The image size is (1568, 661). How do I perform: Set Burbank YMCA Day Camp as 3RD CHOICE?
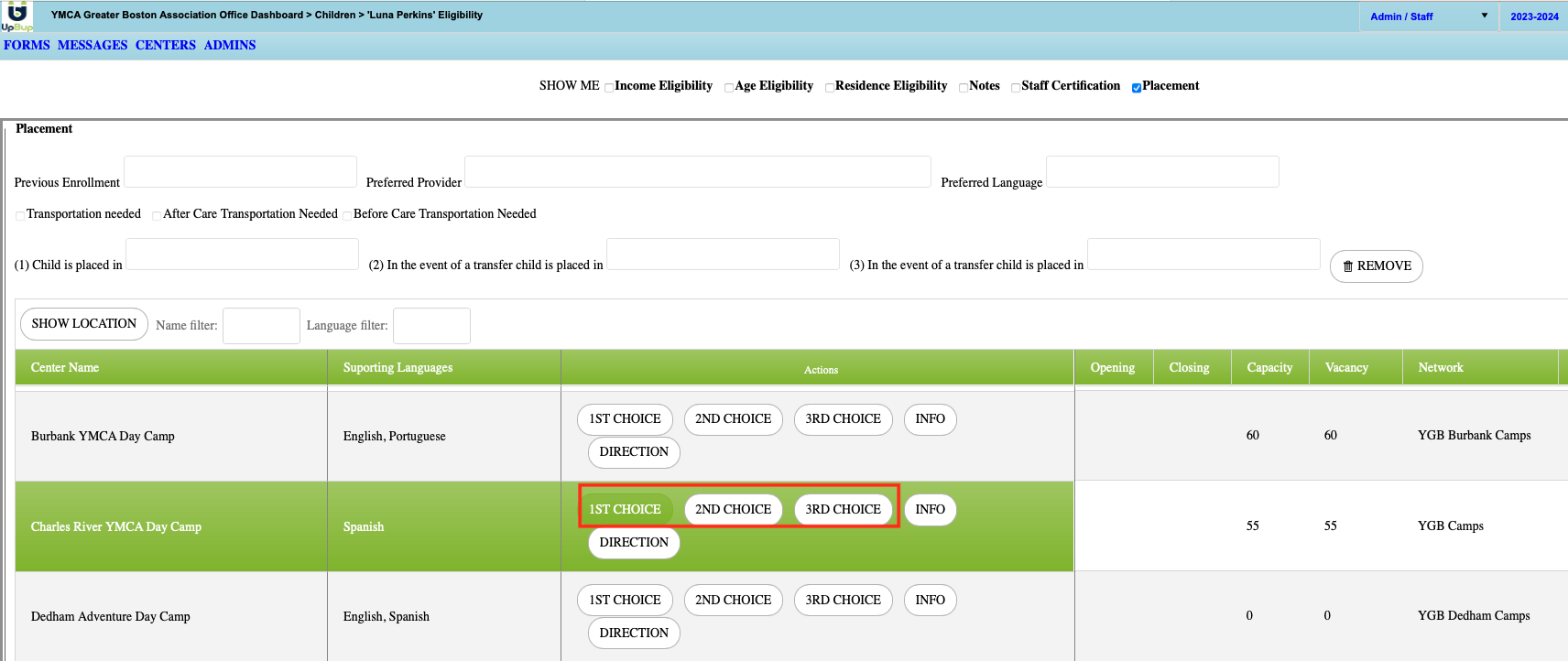coord(843,419)
